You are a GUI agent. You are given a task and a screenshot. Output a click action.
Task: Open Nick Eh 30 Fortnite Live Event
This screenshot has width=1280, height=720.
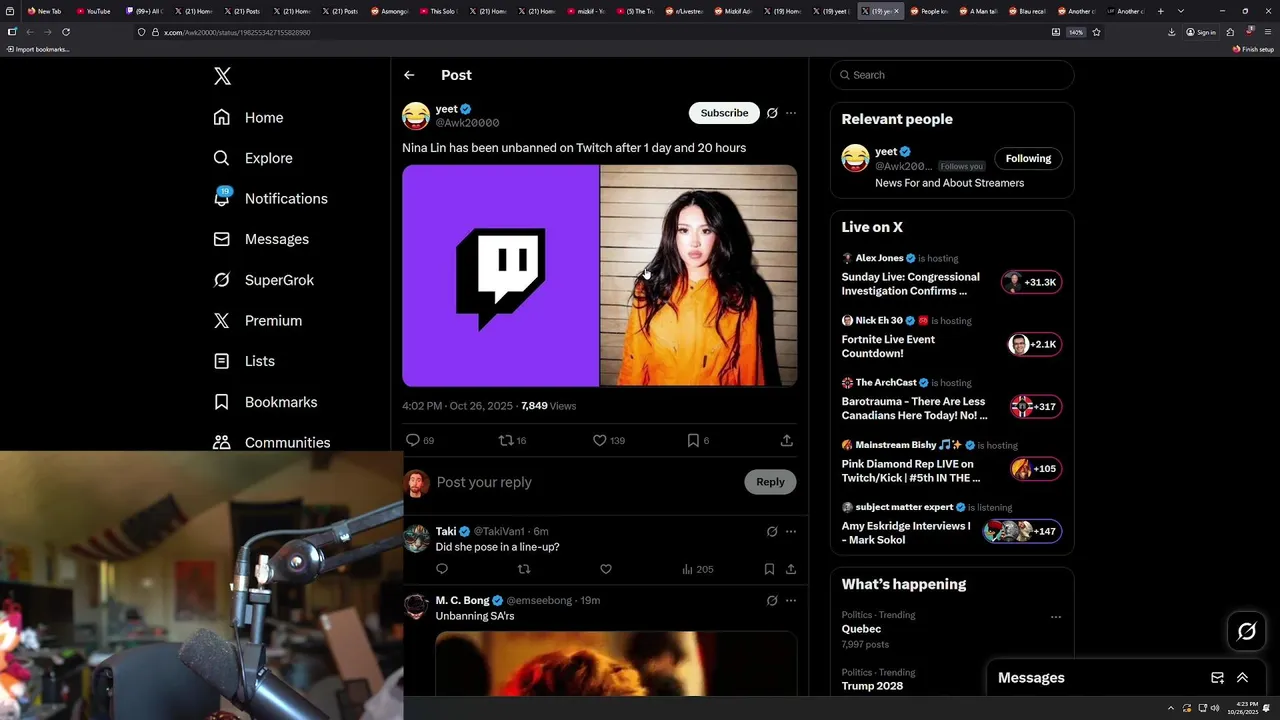click(951, 337)
